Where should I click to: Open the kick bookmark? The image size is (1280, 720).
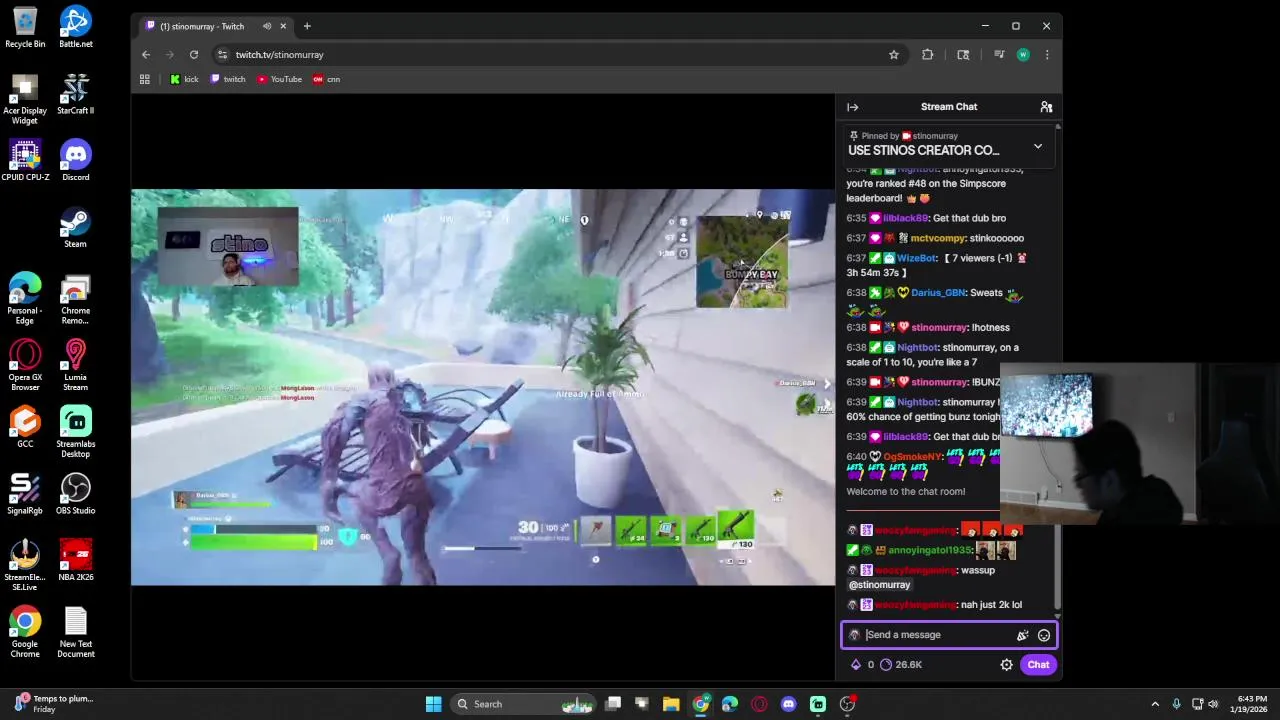[x=184, y=79]
